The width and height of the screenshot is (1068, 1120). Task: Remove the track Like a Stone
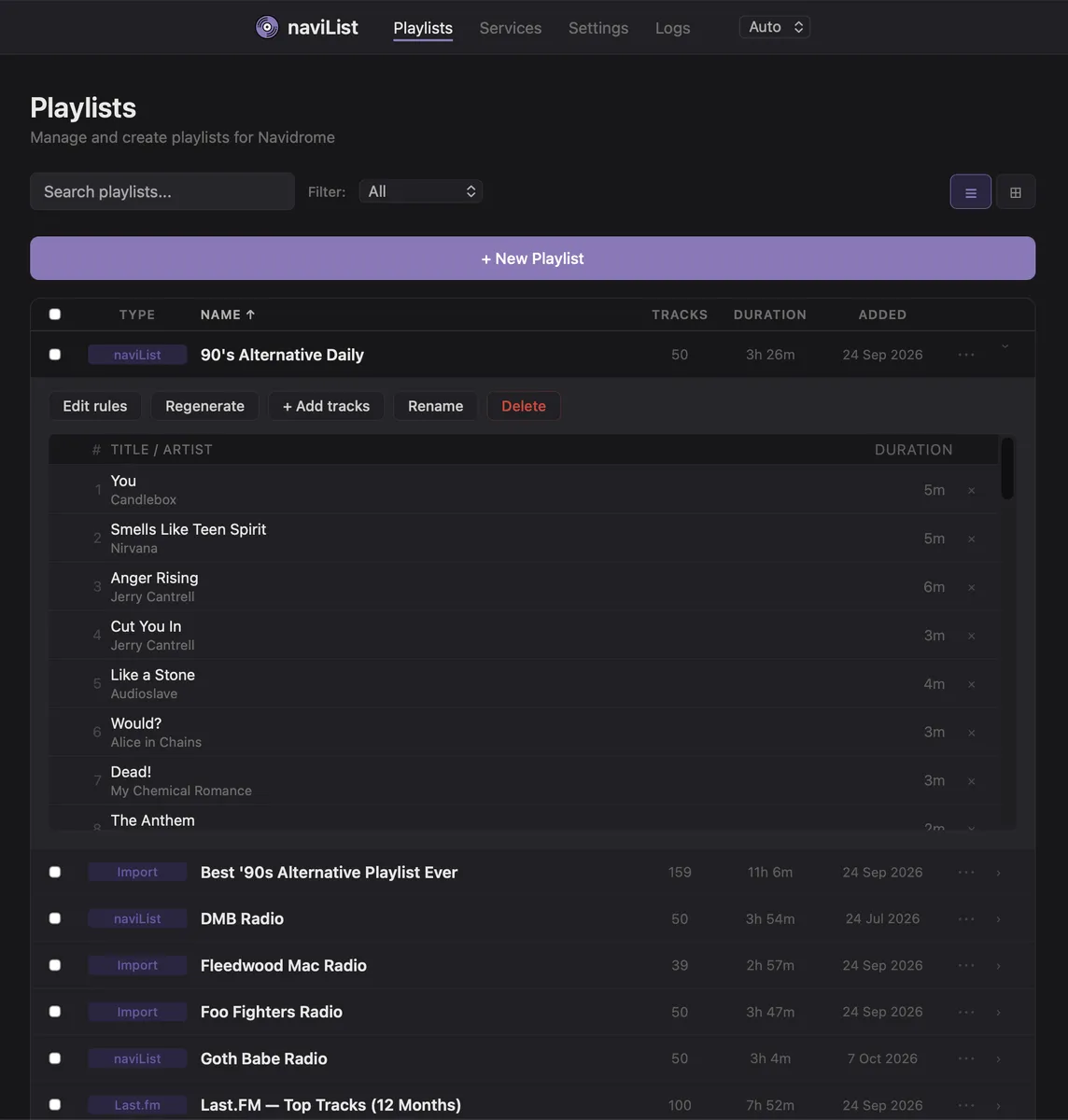click(x=971, y=684)
